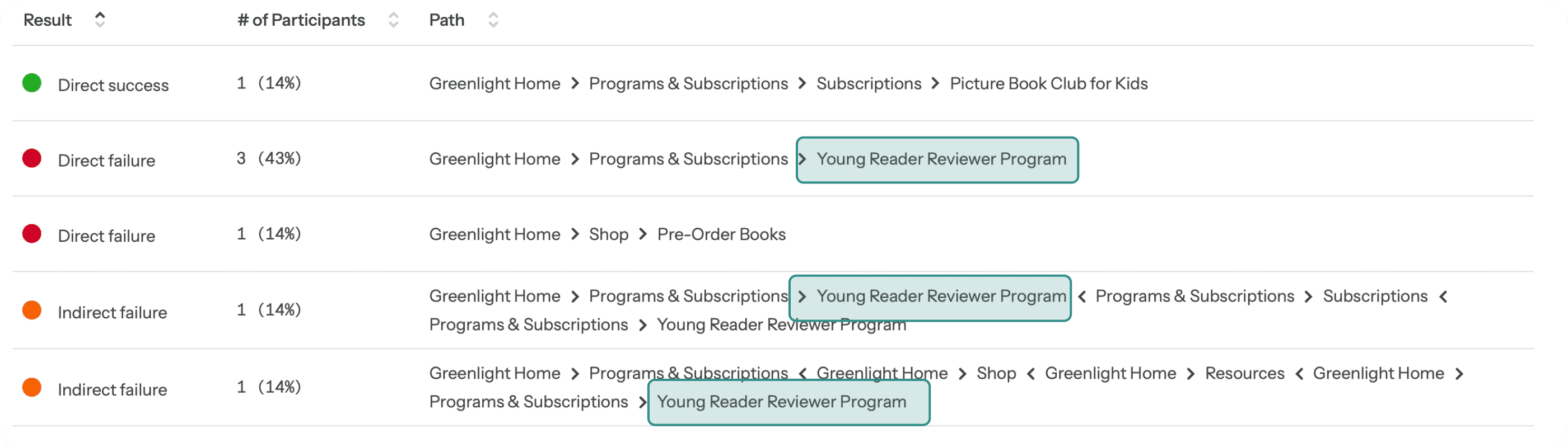Click chevron before Picture Book Club for Kids

936,83
